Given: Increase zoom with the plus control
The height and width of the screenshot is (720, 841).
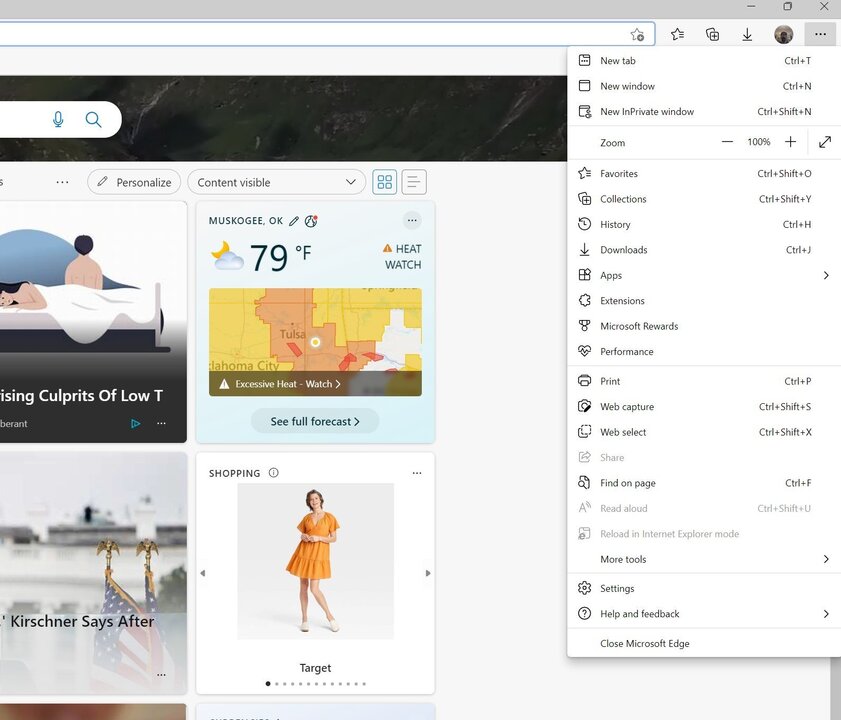Looking at the screenshot, I should pos(790,141).
